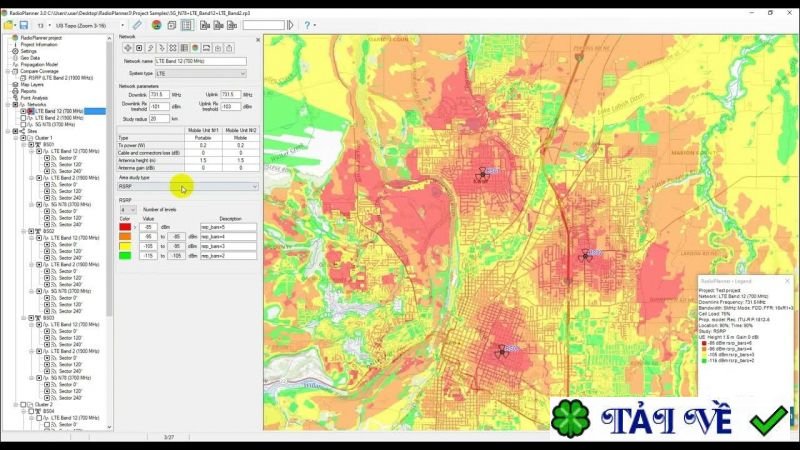Click the third icon in Network panel toolbar
The height and width of the screenshot is (450, 800).
point(151,48)
